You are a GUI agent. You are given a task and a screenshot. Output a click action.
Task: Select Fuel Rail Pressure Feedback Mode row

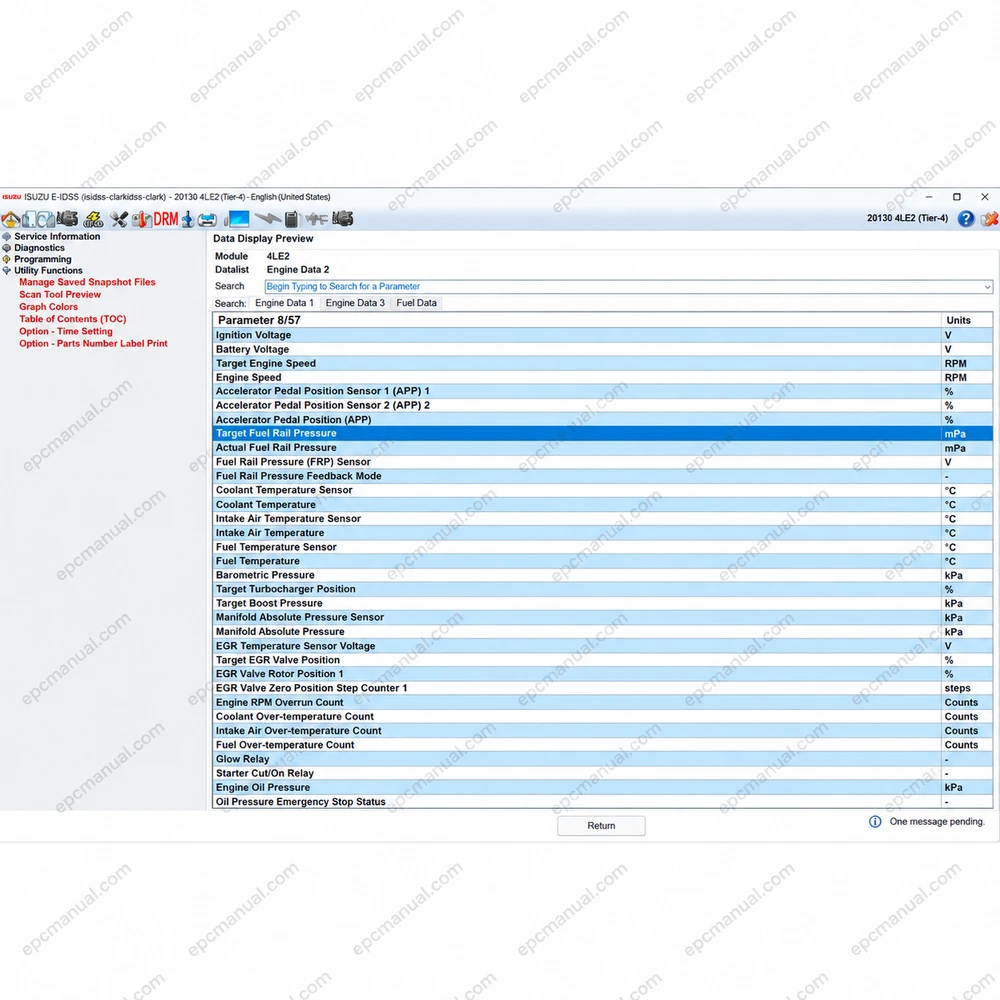tap(602, 476)
